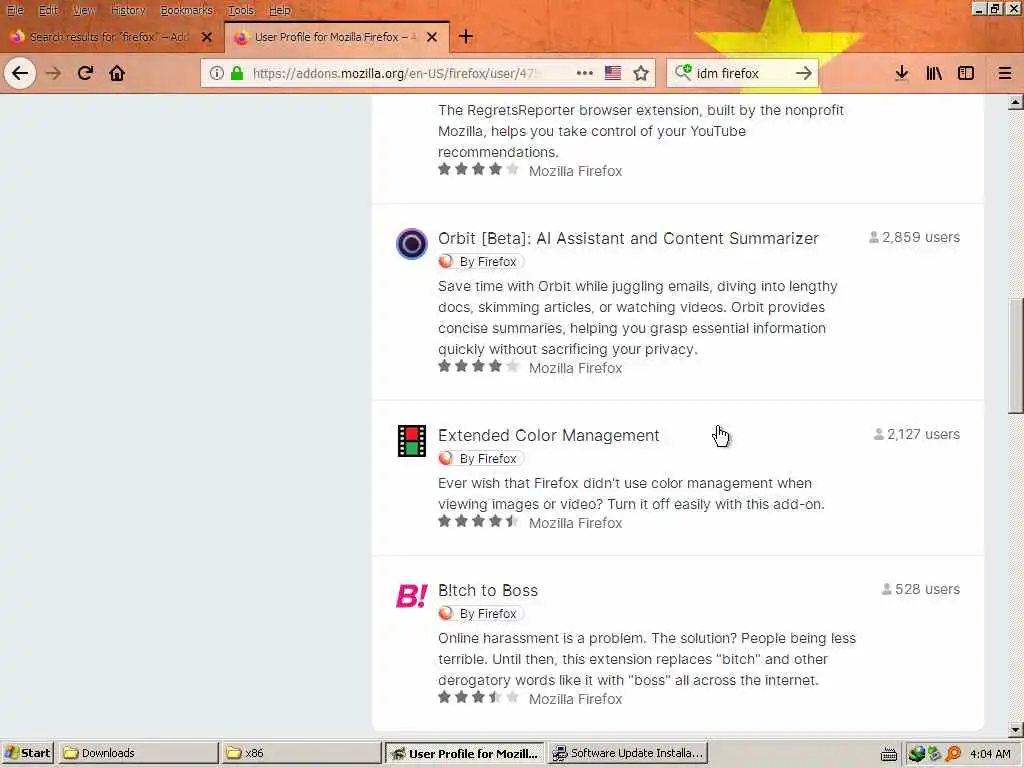
Task: Open the Tools menu
Action: (240, 10)
